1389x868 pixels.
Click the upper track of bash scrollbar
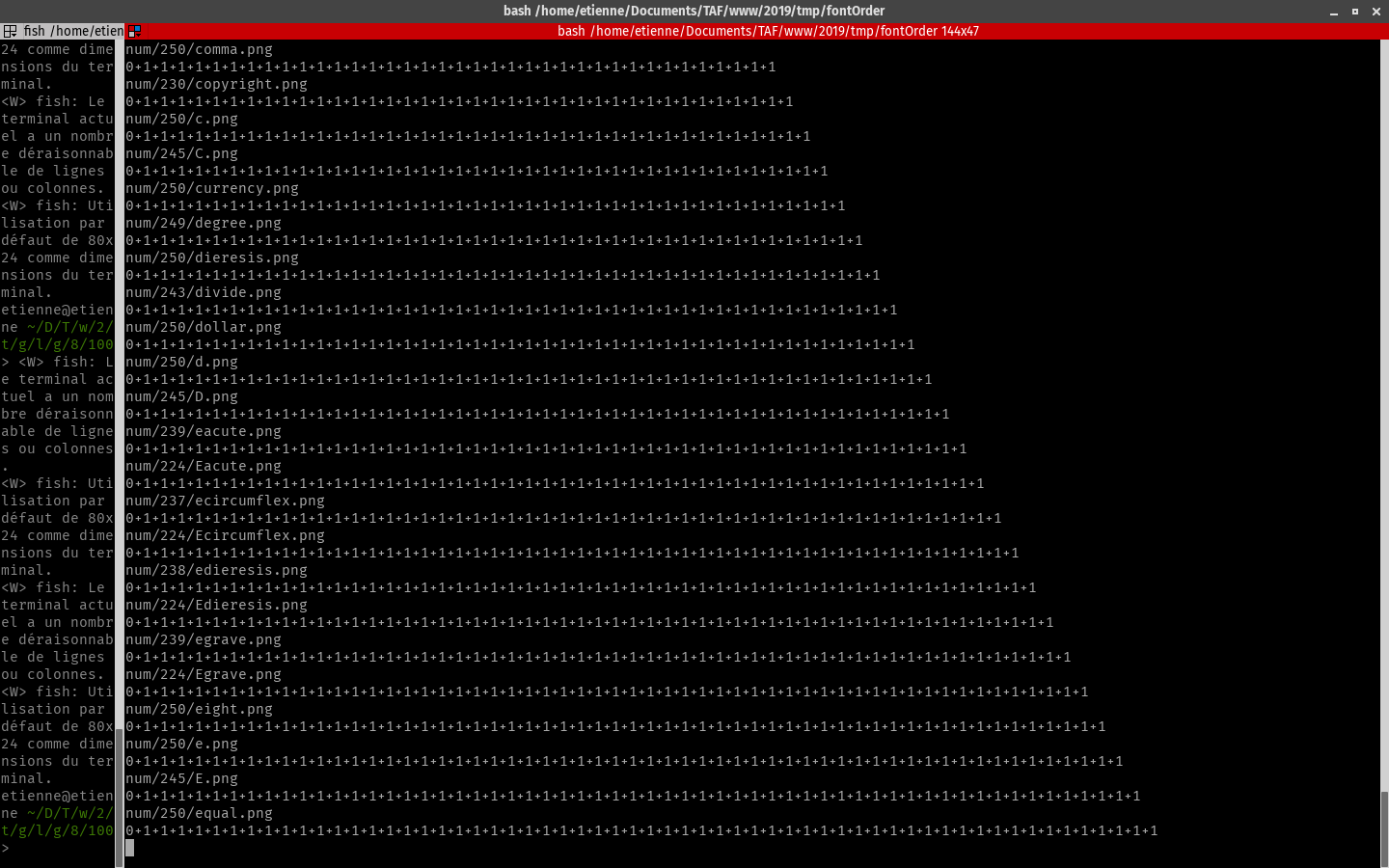click(x=1384, y=386)
